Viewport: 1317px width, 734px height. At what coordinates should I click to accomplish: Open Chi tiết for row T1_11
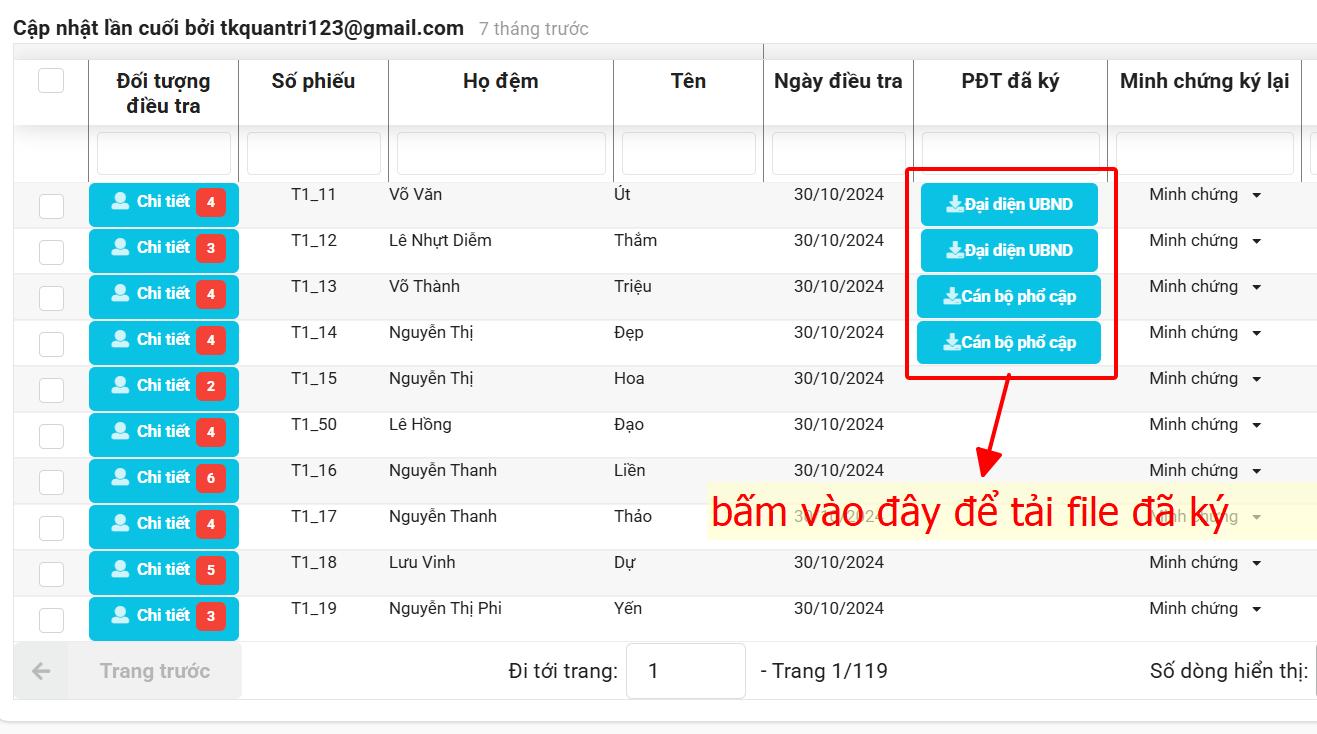(151, 202)
